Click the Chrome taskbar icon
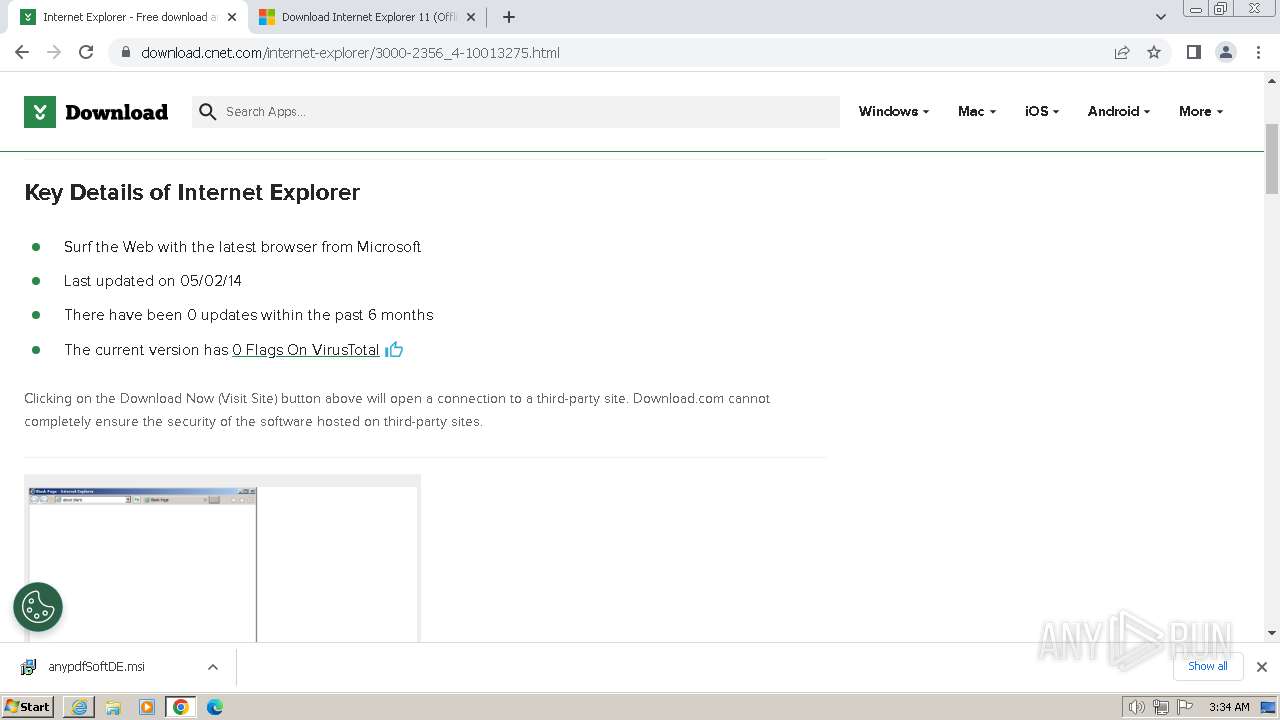Screen dimensions: 1280x720 point(181,707)
